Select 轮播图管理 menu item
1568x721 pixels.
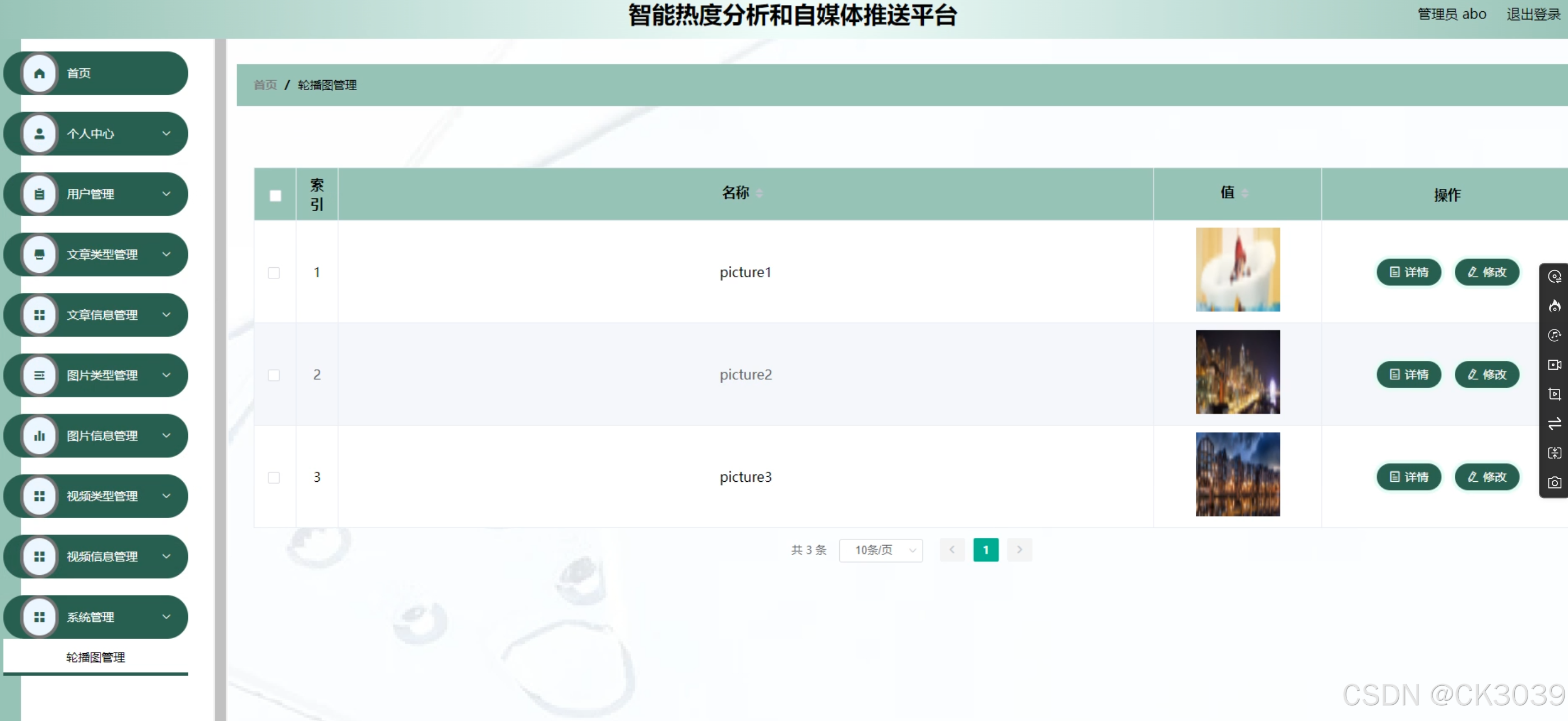click(x=95, y=657)
